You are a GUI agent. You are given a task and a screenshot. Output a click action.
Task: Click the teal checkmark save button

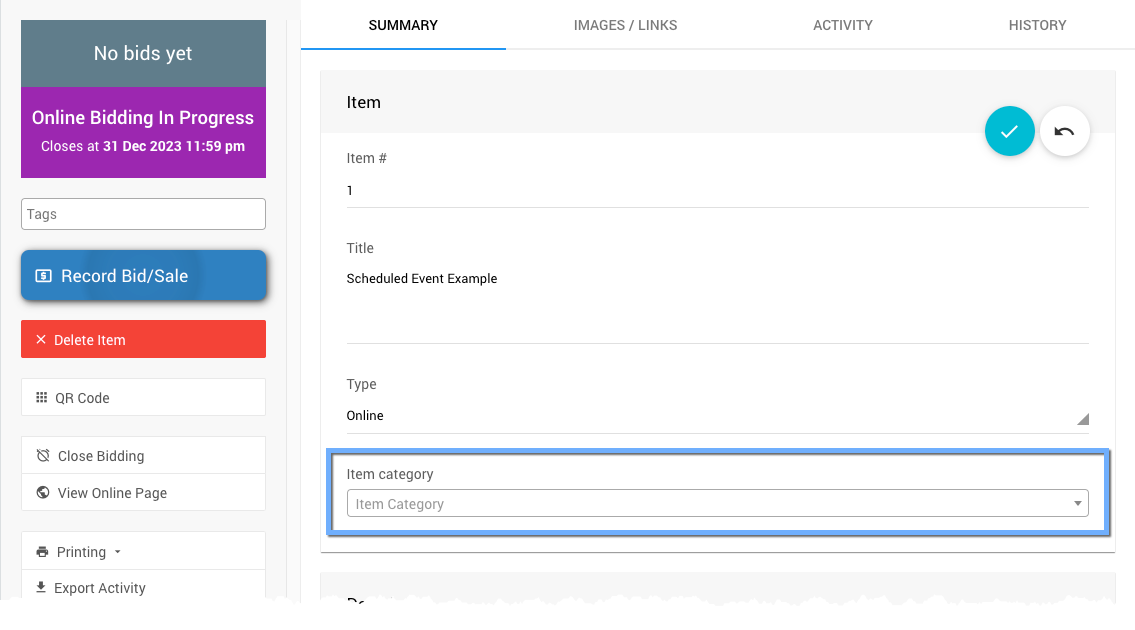(1009, 131)
